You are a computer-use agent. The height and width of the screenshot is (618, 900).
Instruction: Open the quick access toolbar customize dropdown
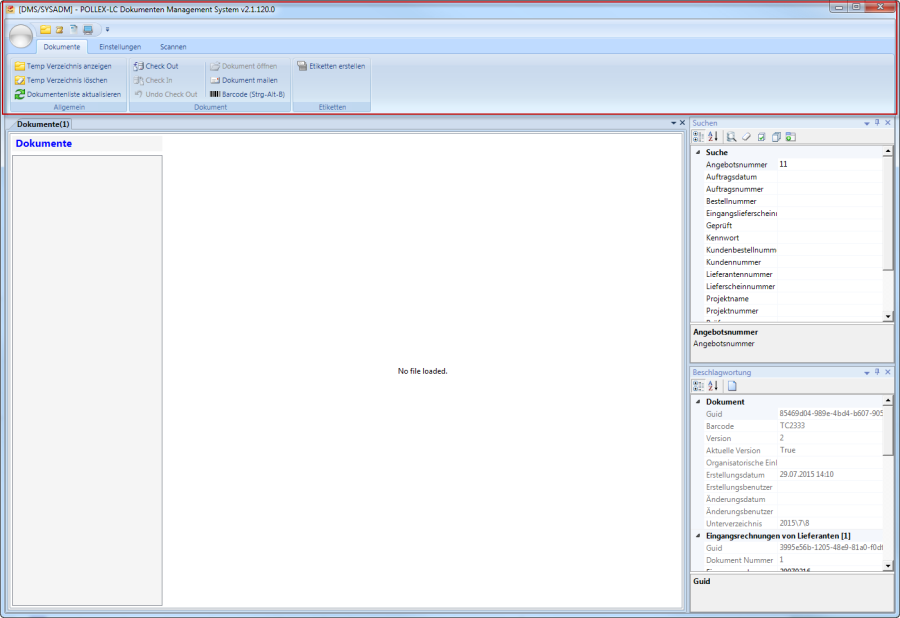pos(107,30)
